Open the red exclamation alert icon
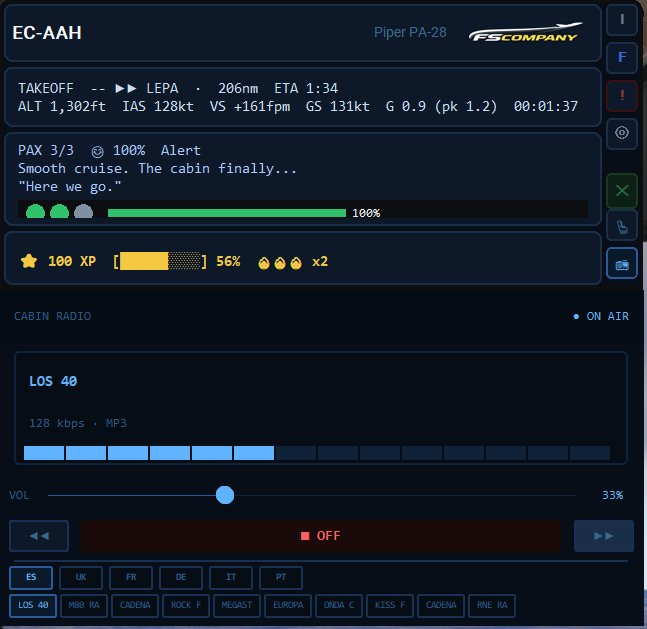 pos(622,96)
